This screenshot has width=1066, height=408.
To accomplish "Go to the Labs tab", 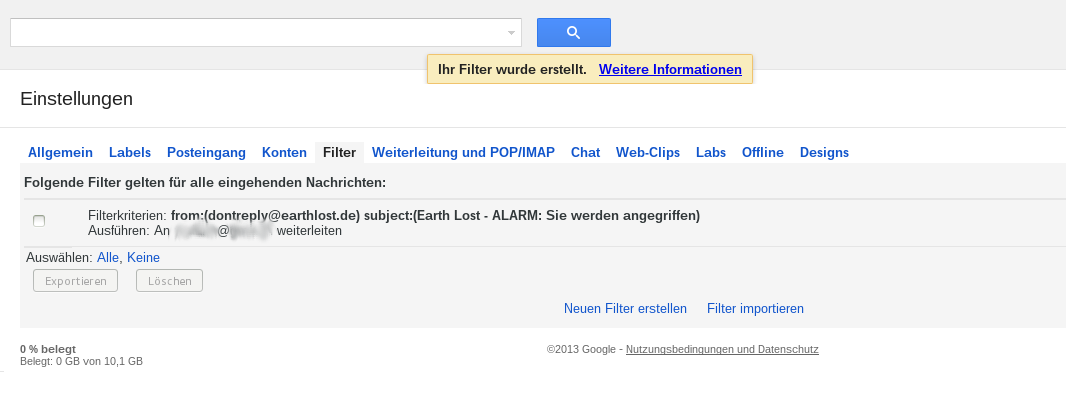I will pos(711,153).
